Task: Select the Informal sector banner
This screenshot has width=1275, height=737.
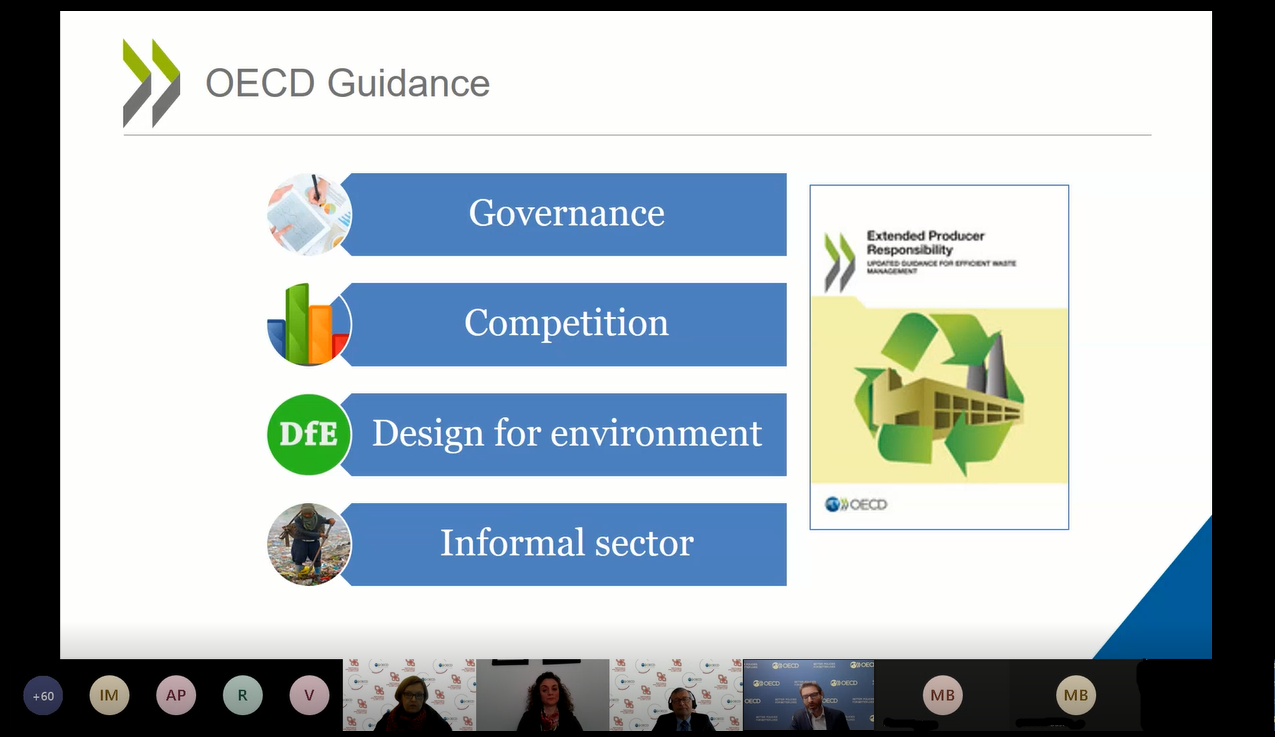Action: (566, 544)
